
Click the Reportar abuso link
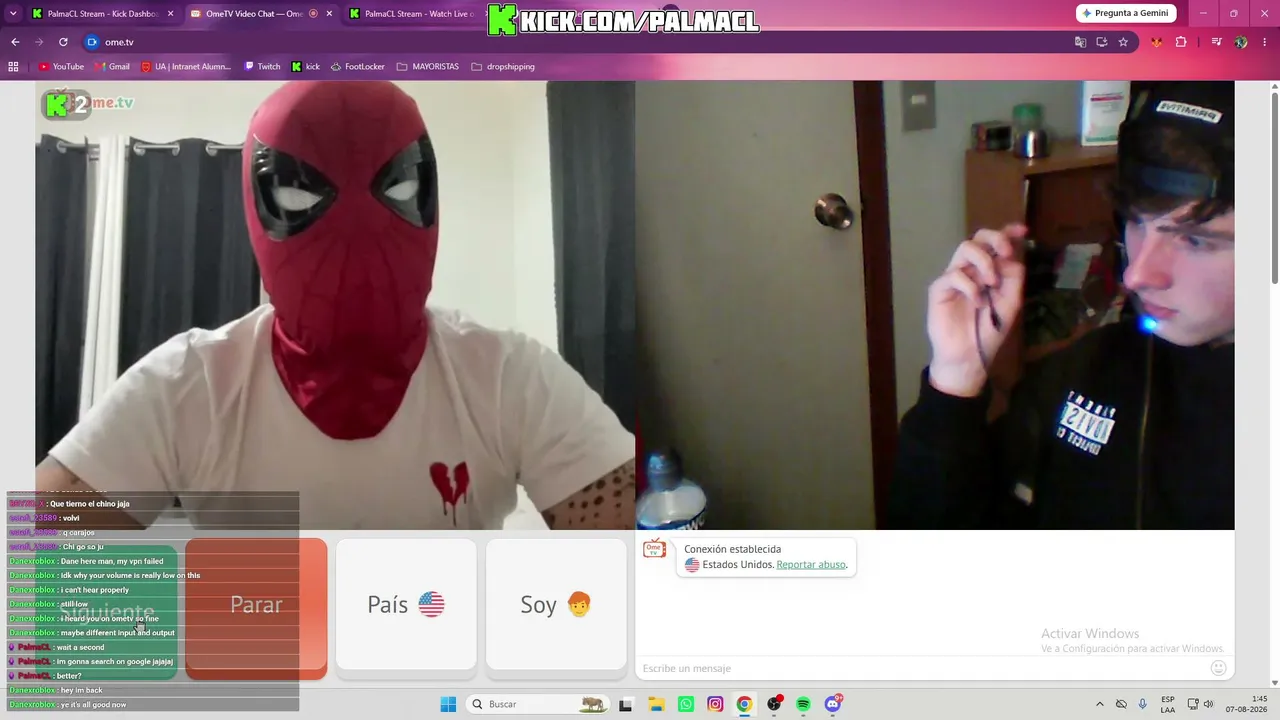(x=811, y=565)
